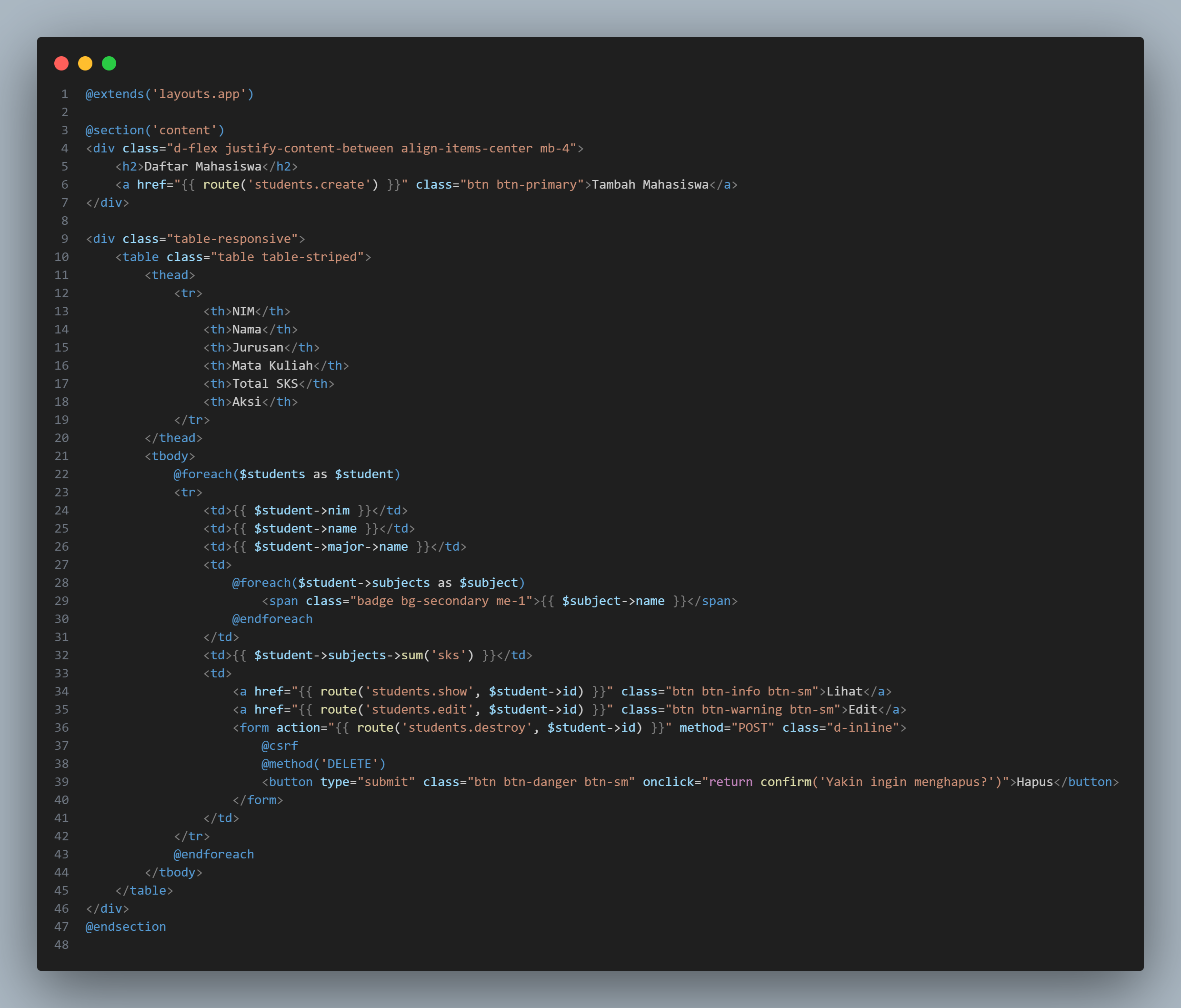Click the $student->major->name expression
1181x1008 pixels.
click(x=330, y=547)
